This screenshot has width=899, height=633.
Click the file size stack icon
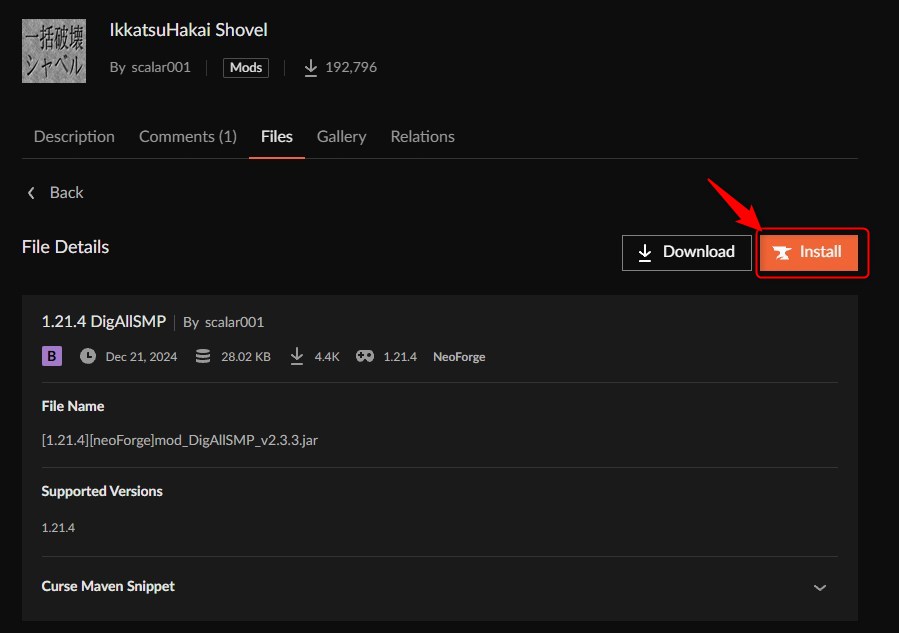pyautogui.click(x=203, y=356)
